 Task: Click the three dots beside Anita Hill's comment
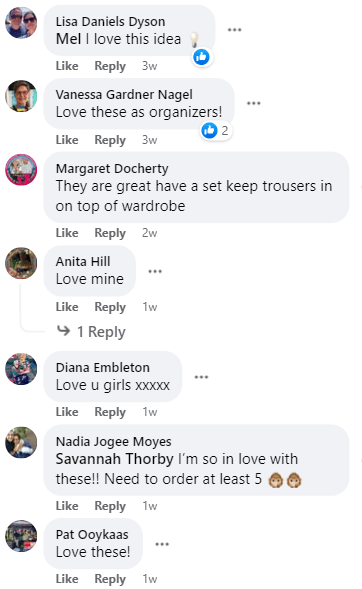155,271
